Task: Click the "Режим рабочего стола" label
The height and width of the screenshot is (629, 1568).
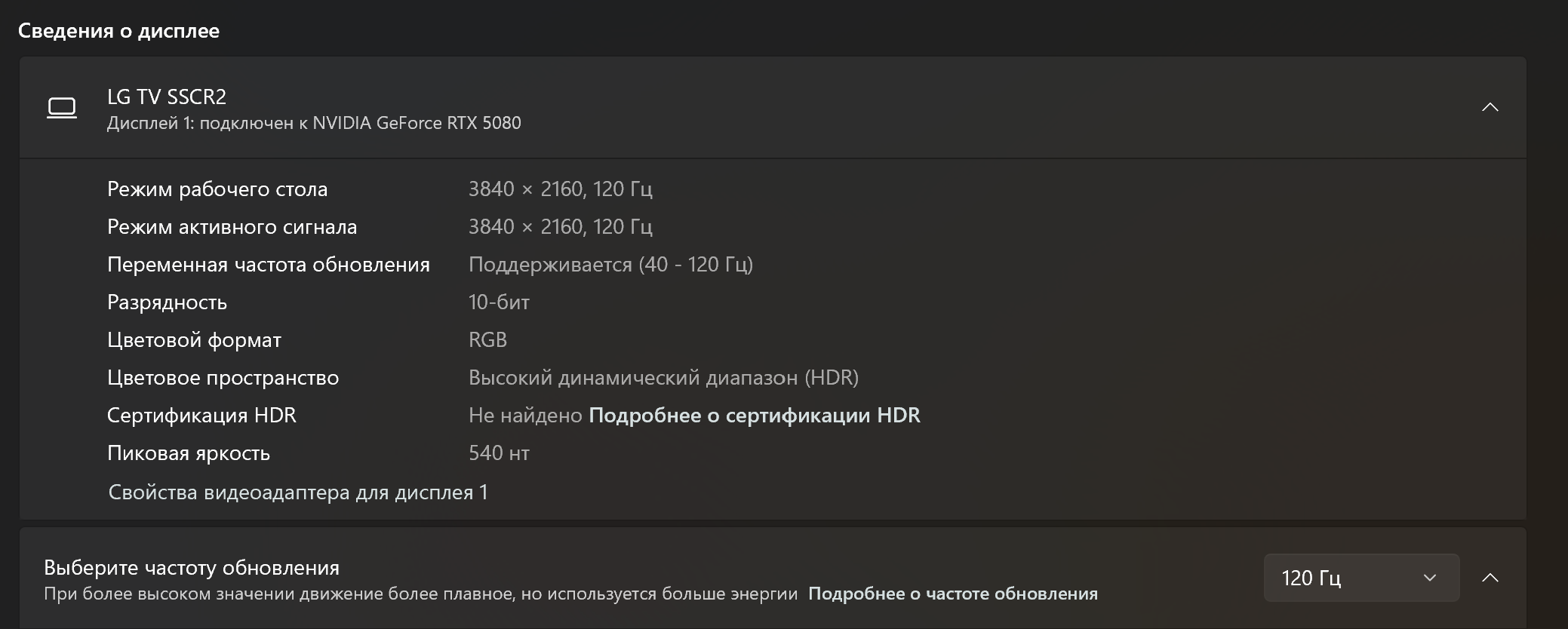Action: coord(217,189)
